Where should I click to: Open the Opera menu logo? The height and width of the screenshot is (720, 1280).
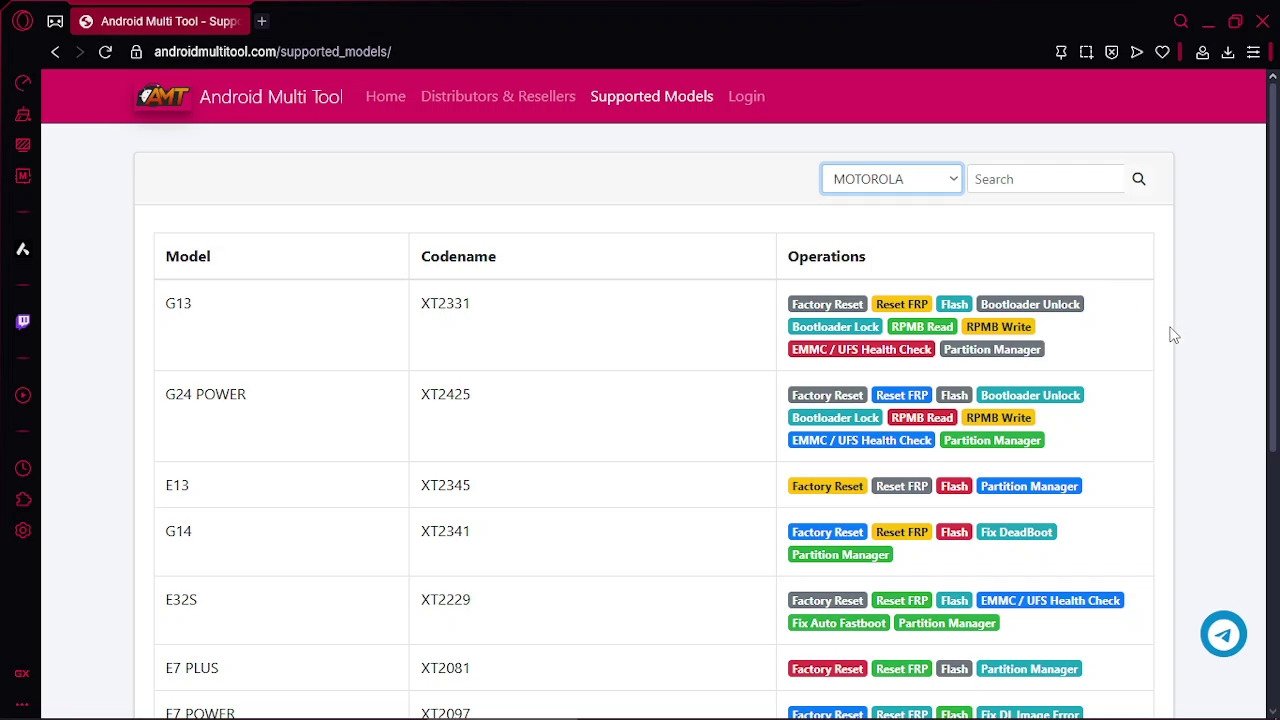click(x=22, y=21)
